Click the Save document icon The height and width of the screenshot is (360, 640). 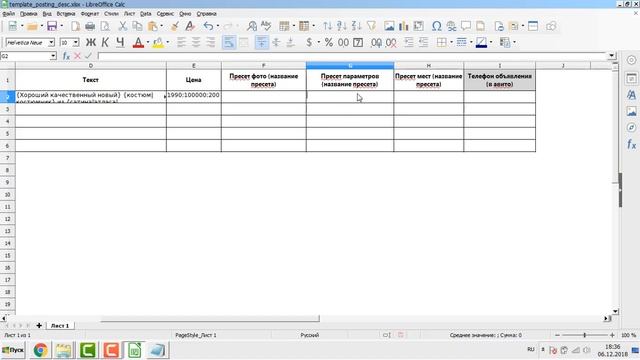coord(52,26)
